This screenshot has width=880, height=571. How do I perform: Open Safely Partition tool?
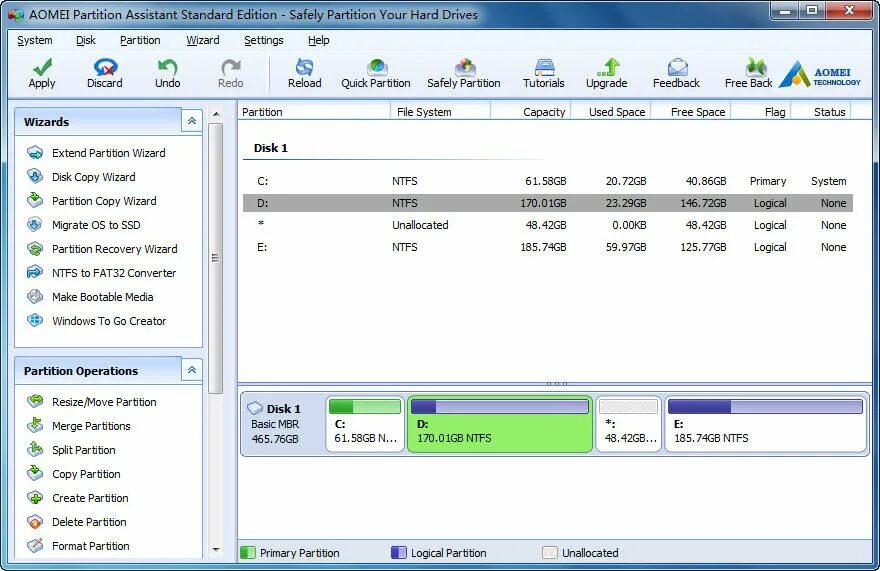point(464,74)
